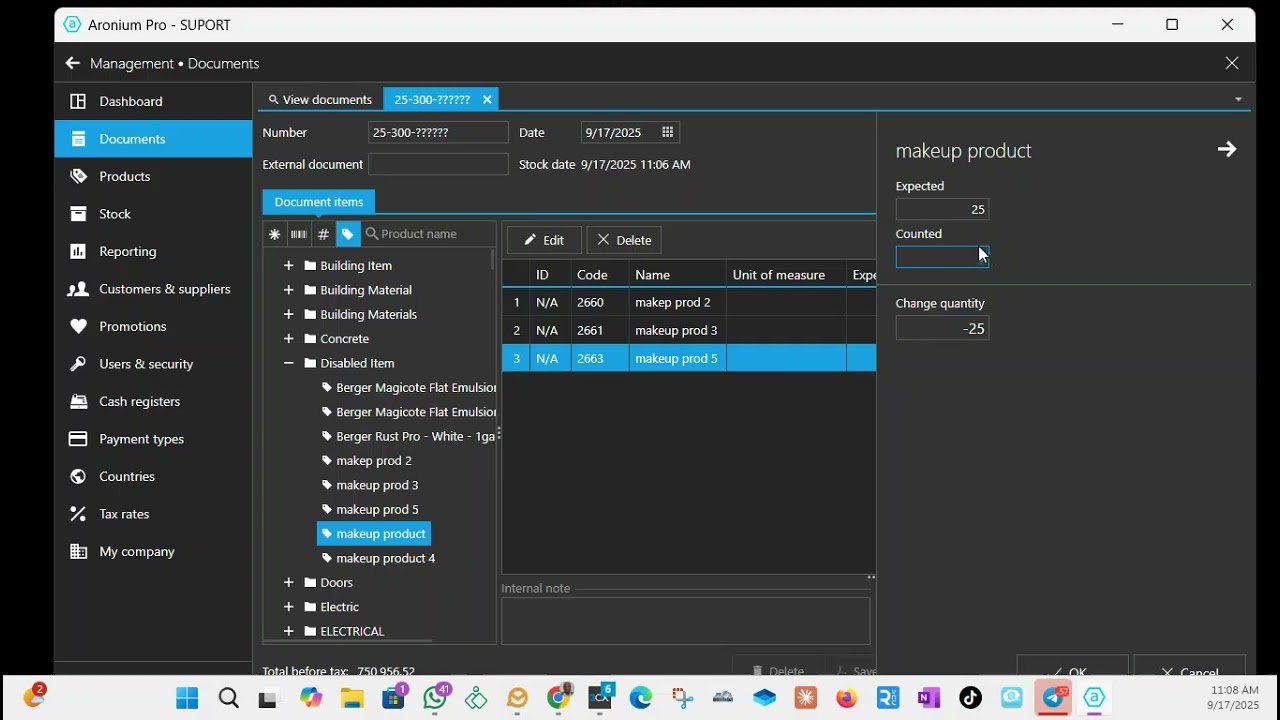Open the Products section
Image resolution: width=1280 pixels, height=720 pixels.
[153, 176]
